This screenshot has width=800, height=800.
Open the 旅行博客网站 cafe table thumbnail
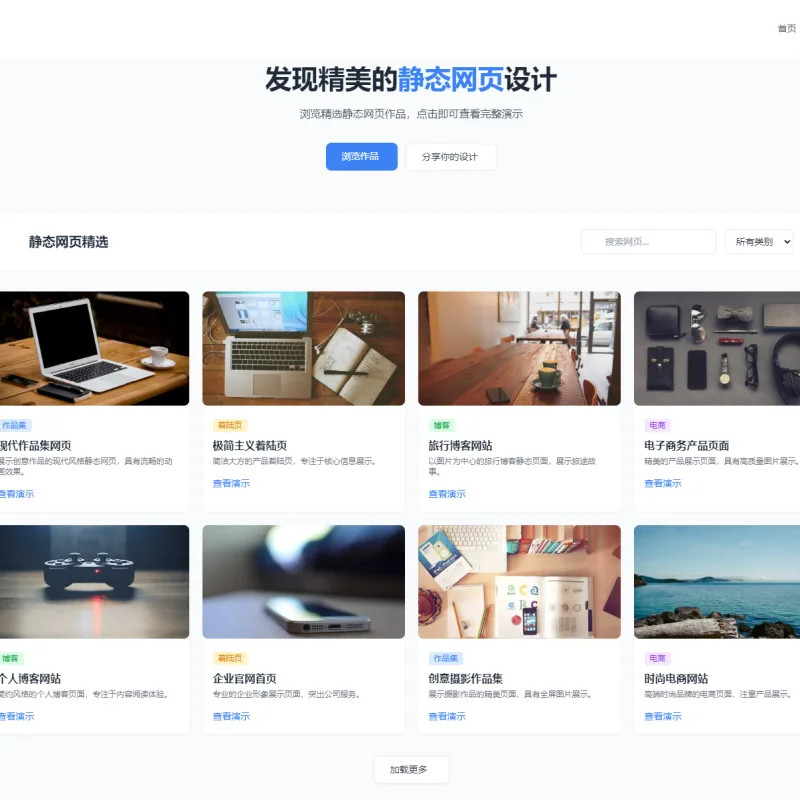point(519,348)
